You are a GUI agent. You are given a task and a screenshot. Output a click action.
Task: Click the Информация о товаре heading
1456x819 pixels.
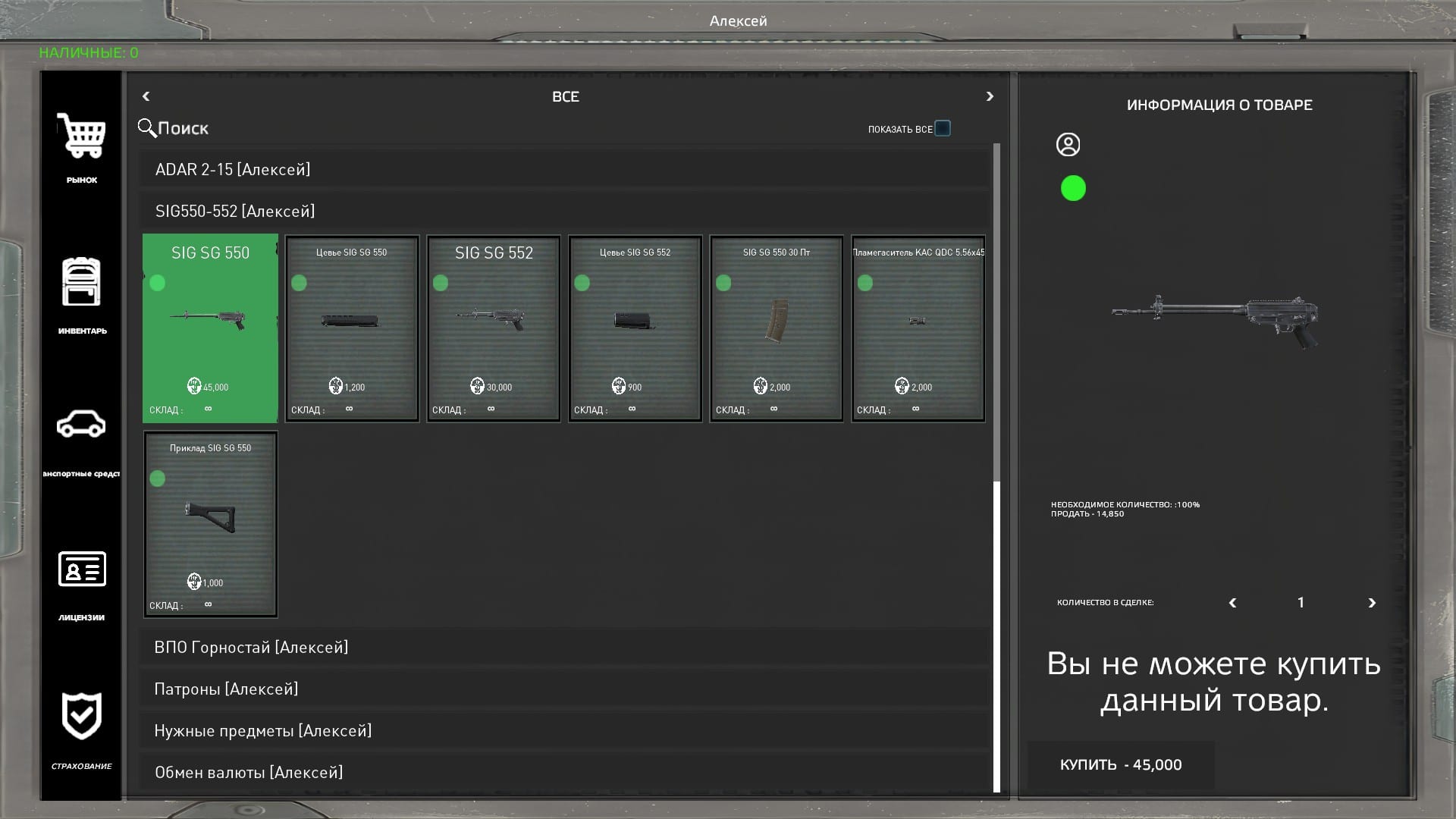(x=1219, y=105)
